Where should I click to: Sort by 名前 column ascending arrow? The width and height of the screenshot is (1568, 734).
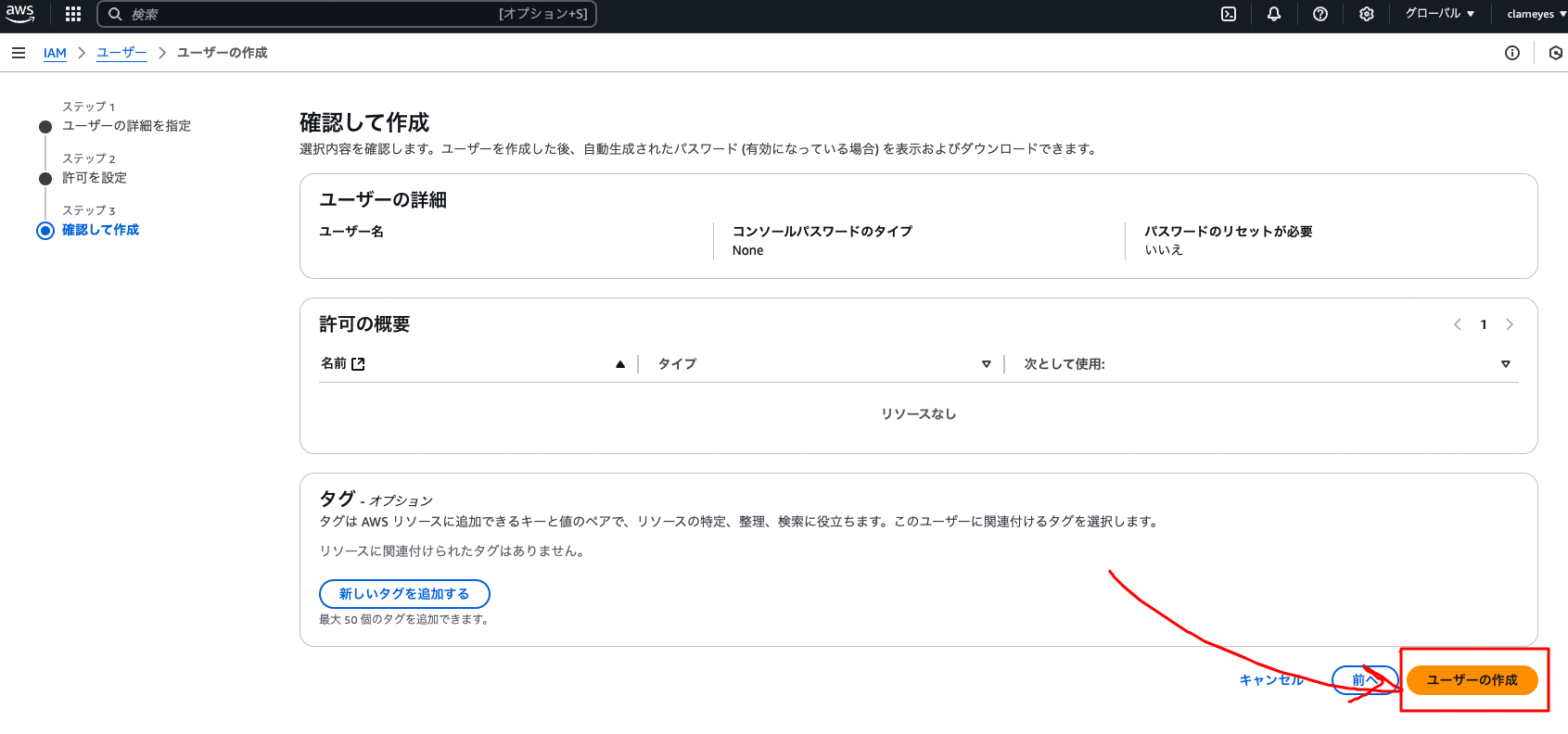tap(620, 364)
